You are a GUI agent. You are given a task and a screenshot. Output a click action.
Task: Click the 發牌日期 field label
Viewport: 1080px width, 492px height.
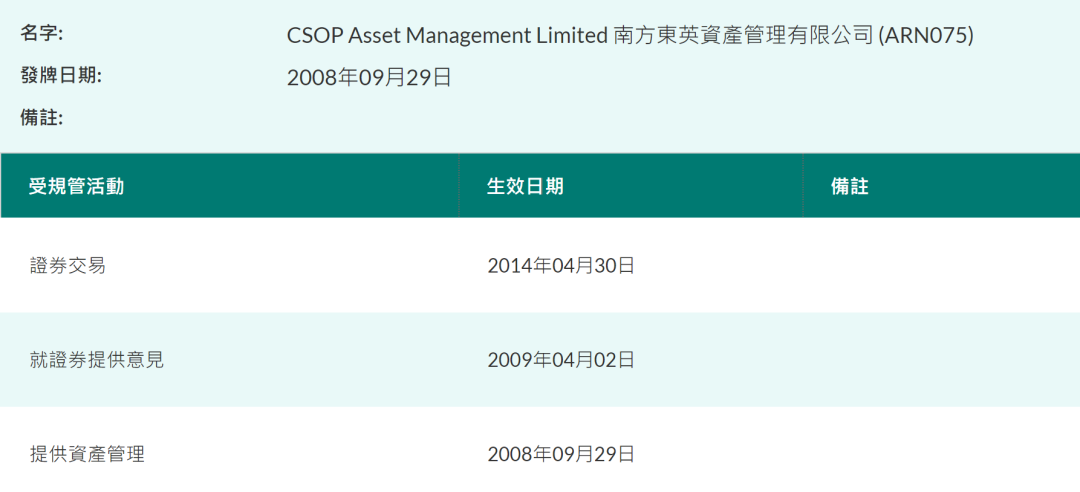[x=61, y=76]
